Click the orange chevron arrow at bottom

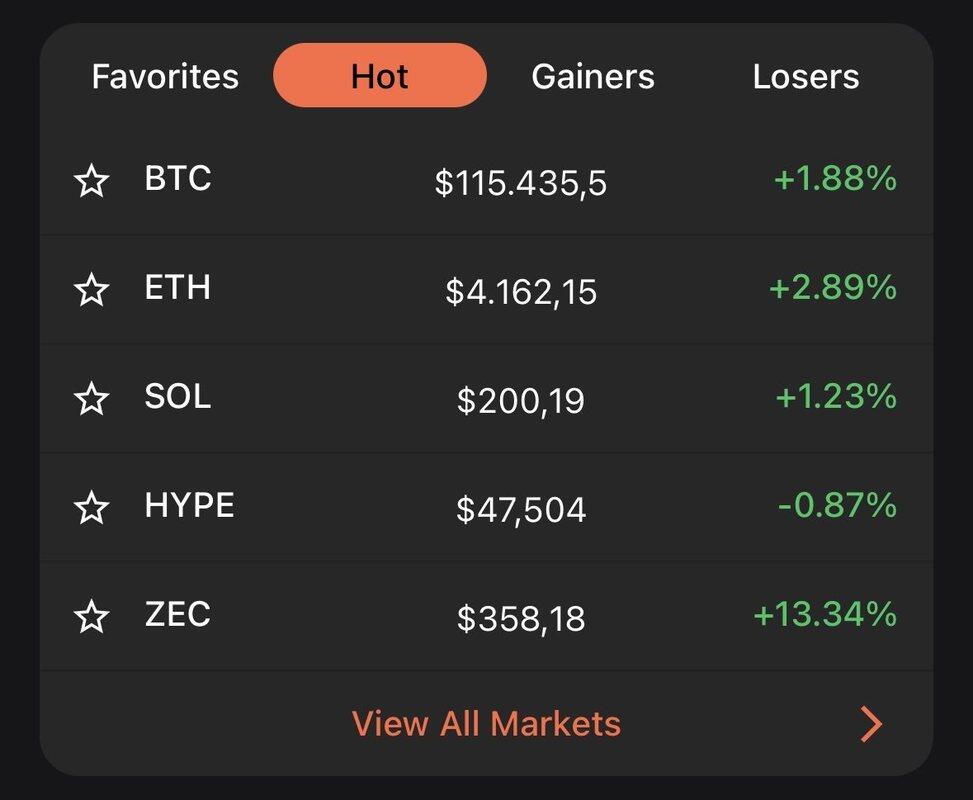point(871,724)
